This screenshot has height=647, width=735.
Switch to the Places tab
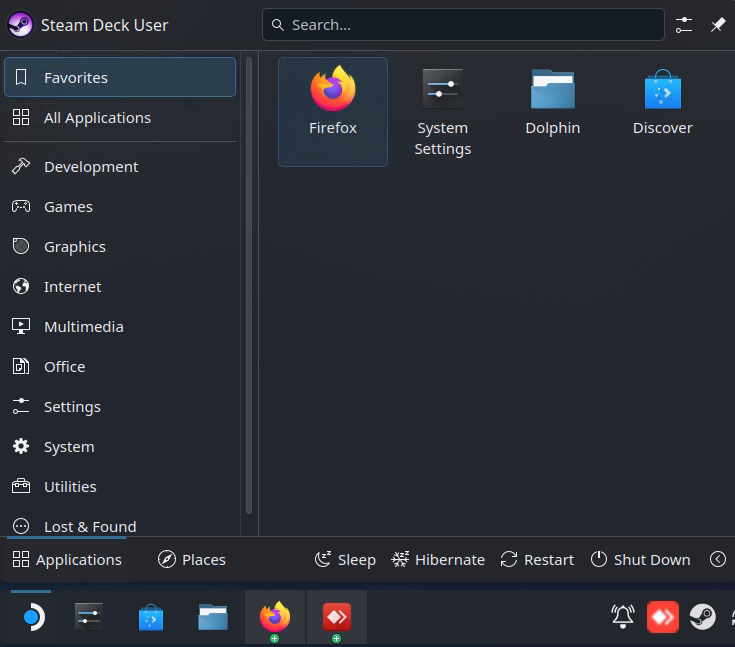(191, 560)
